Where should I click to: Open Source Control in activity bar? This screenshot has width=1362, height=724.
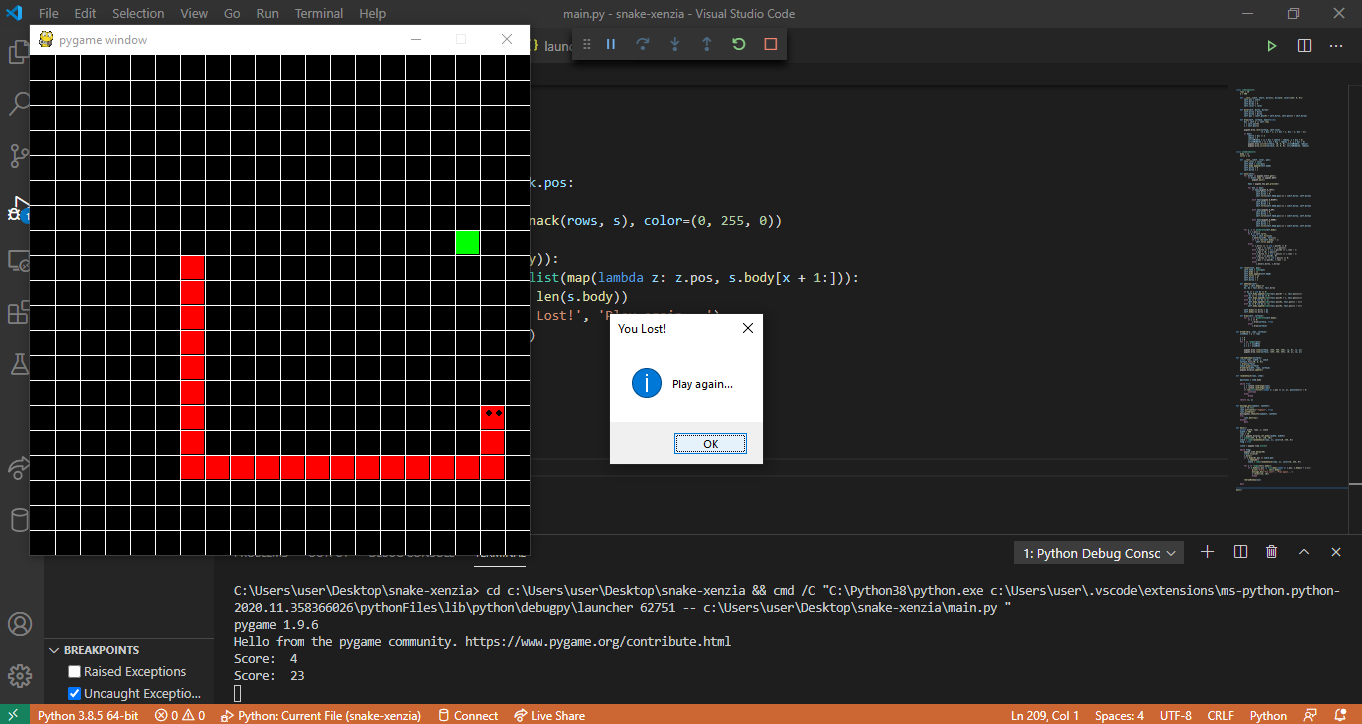tap(20, 156)
